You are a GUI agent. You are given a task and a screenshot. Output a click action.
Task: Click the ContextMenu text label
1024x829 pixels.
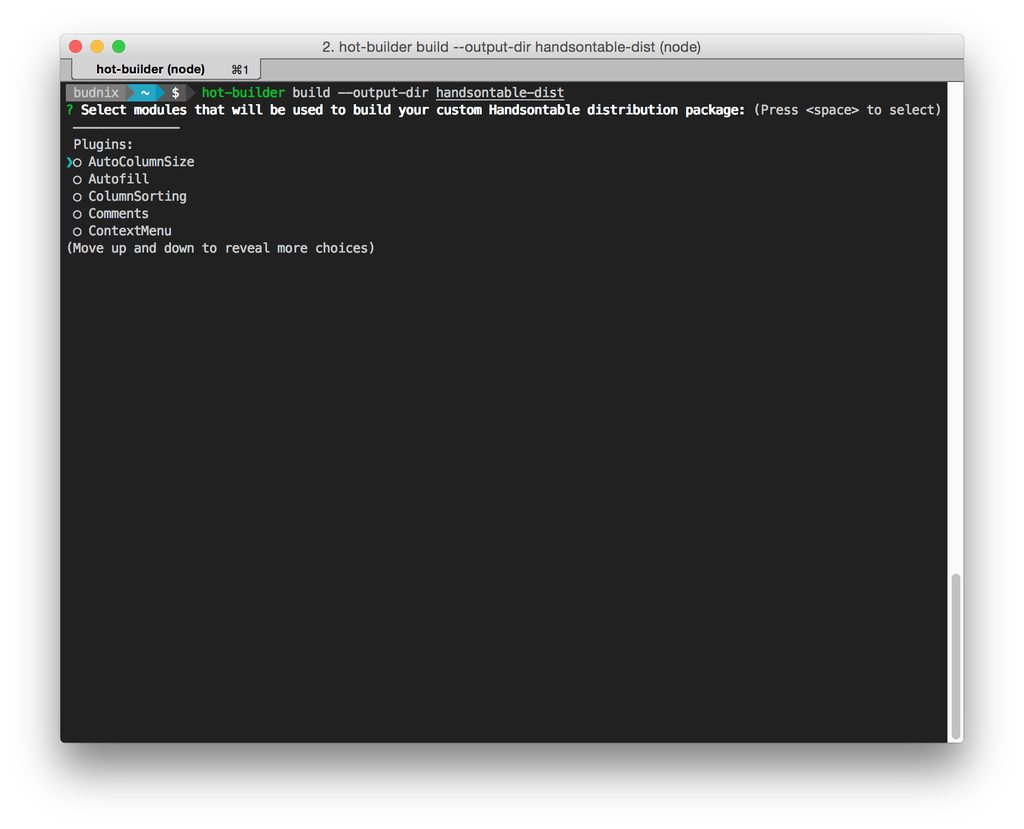coord(130,231)
